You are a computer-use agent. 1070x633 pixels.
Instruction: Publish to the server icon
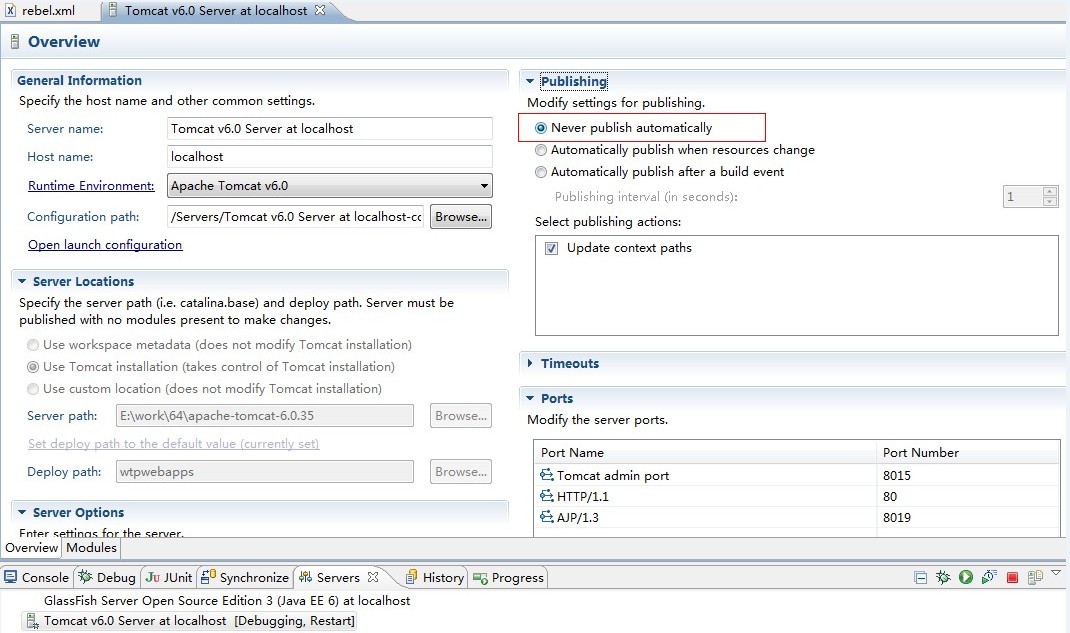1035,578
